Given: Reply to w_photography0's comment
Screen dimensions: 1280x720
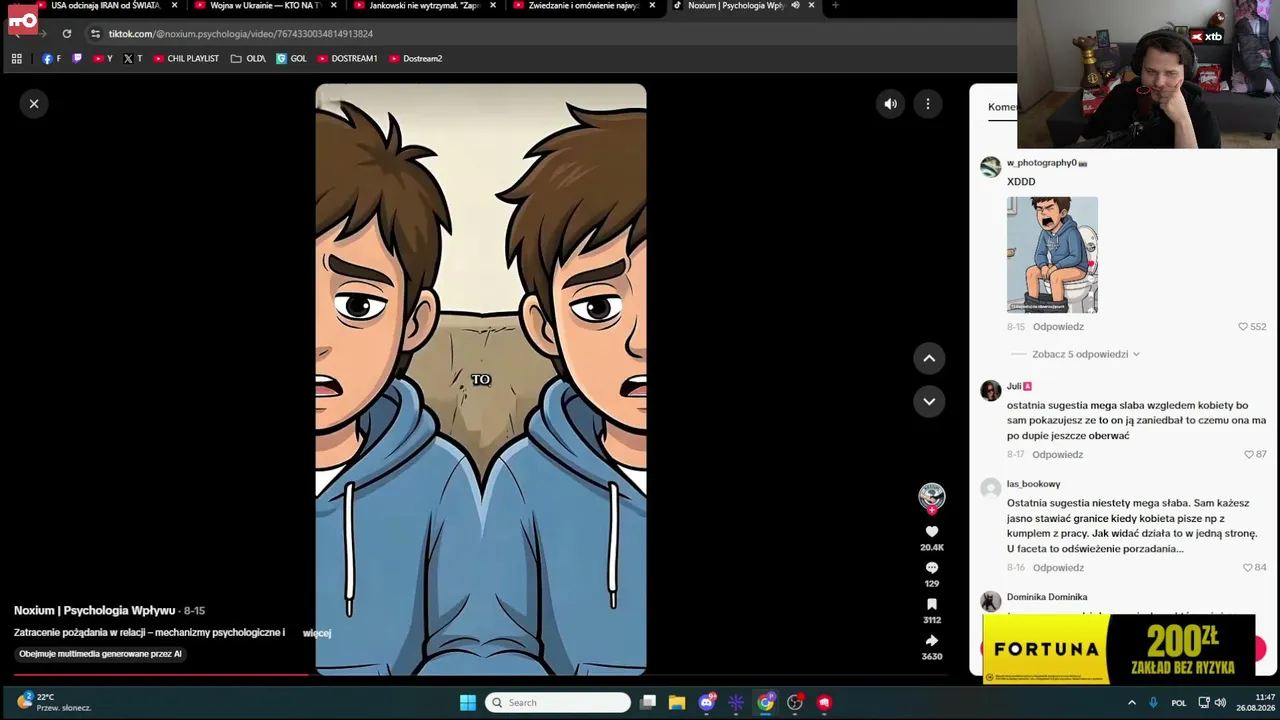Looking at the screenshot, I should [1058, 327].
